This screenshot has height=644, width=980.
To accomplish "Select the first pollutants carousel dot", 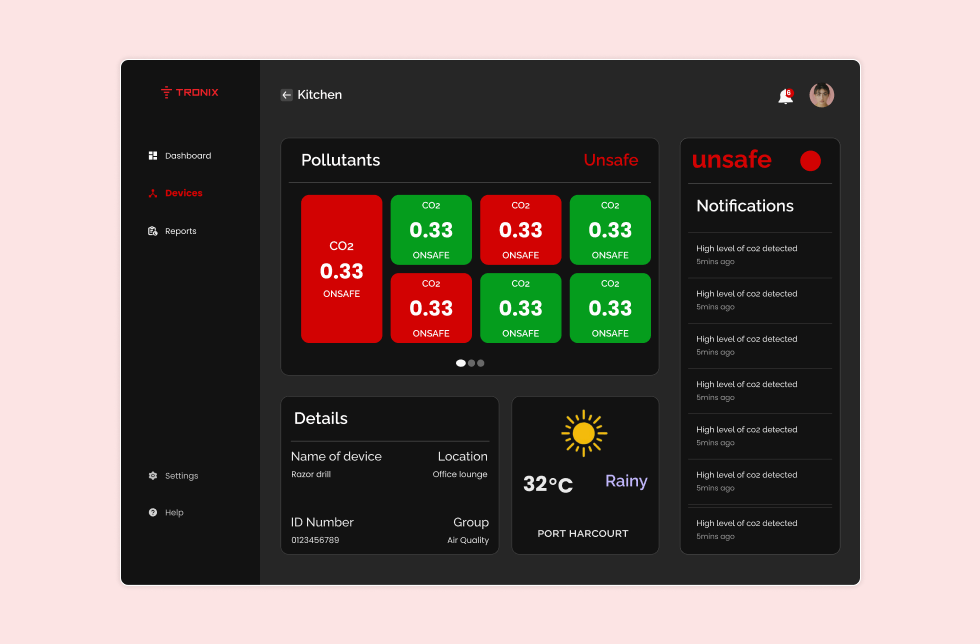I will pyautogui.click(x=461, y=363).
